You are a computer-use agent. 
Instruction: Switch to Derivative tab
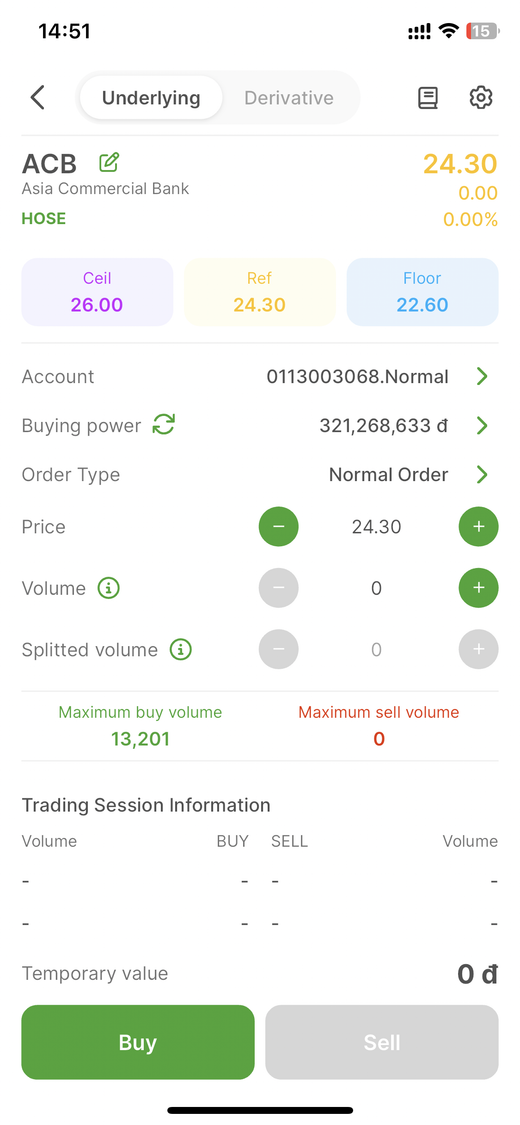[x=289, y=98]
